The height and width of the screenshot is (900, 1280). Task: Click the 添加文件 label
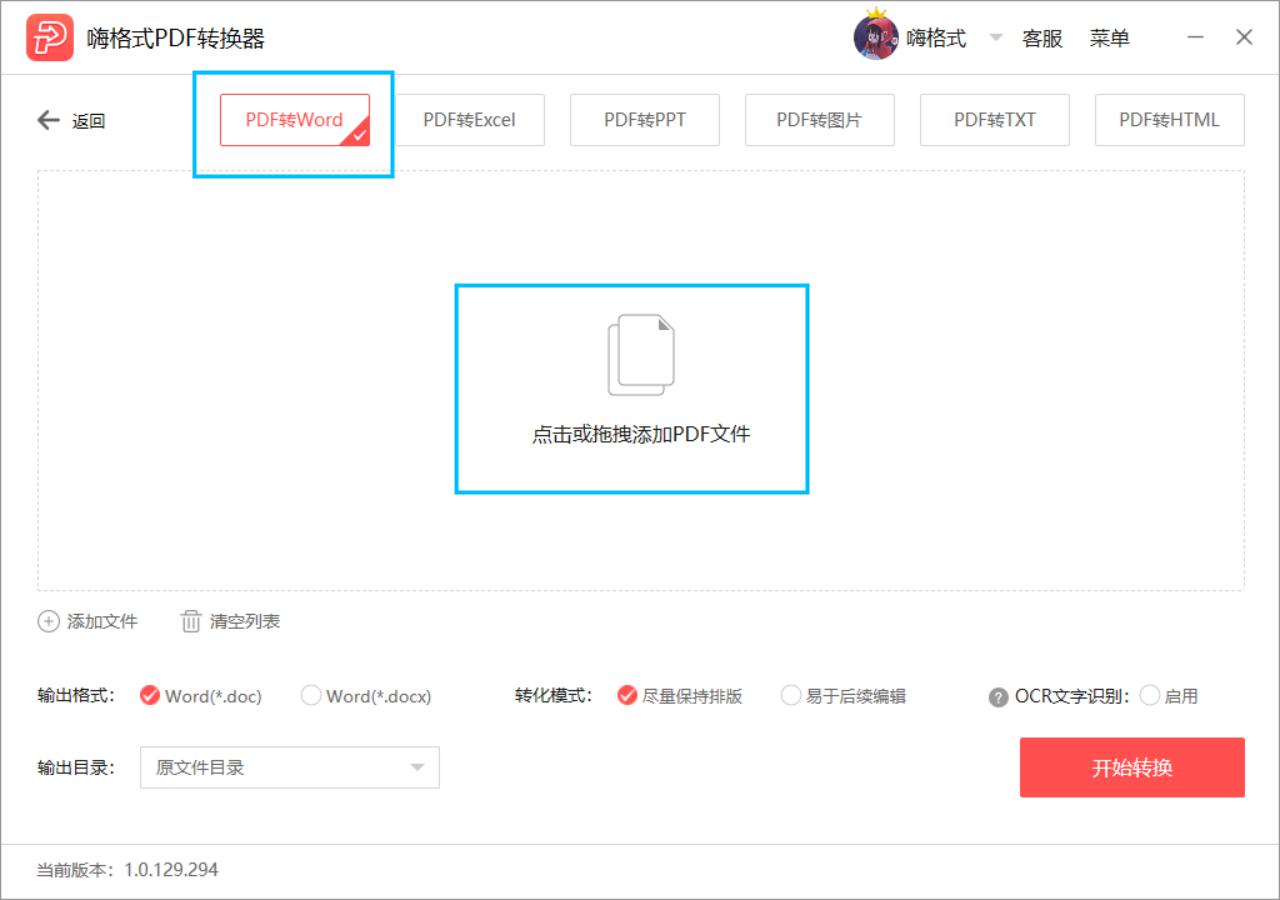[102, 621]
